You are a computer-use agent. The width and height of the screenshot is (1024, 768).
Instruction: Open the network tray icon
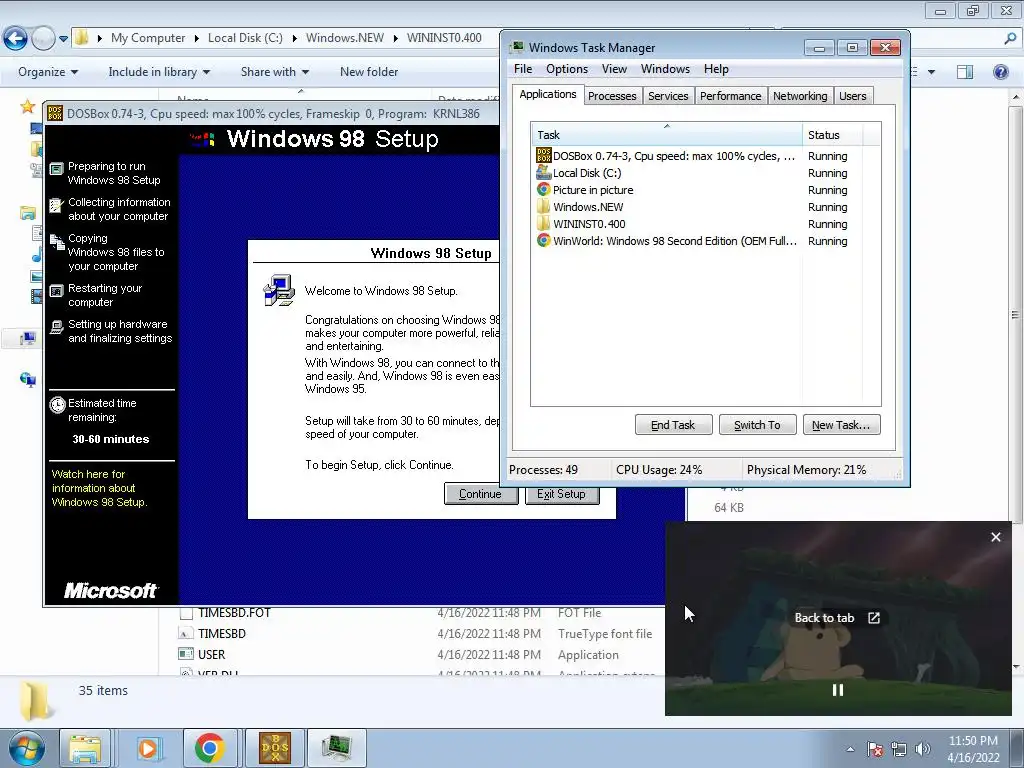(899, 749)
